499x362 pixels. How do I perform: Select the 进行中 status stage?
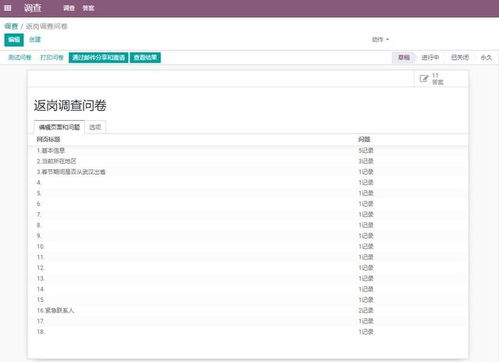pos(430,58)
